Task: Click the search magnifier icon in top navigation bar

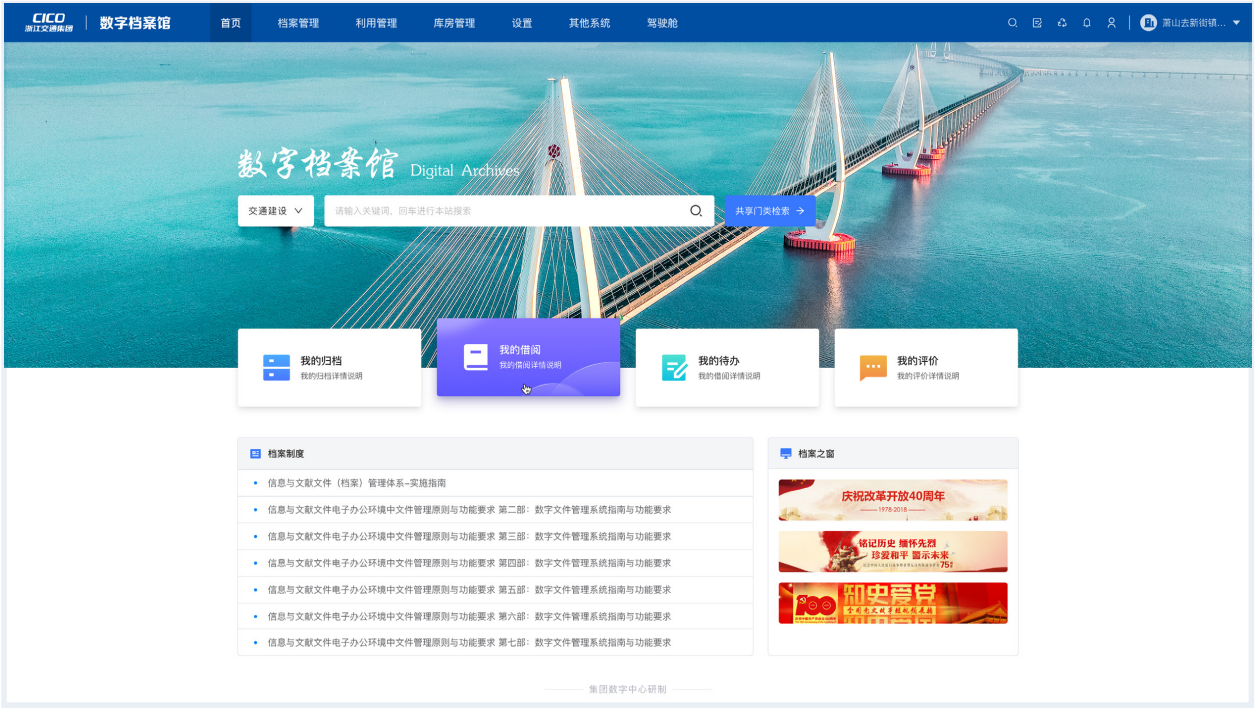Action: click(x=1012, y=23)
